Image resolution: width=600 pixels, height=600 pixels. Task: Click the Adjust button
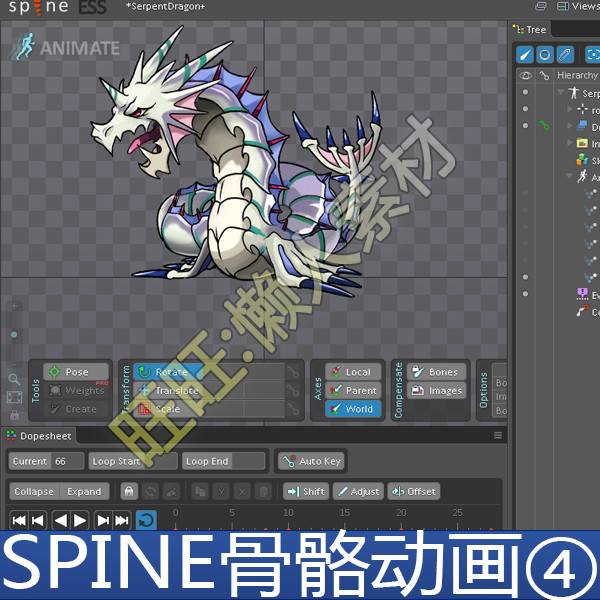pyautogui.click(x=359, y=491)
